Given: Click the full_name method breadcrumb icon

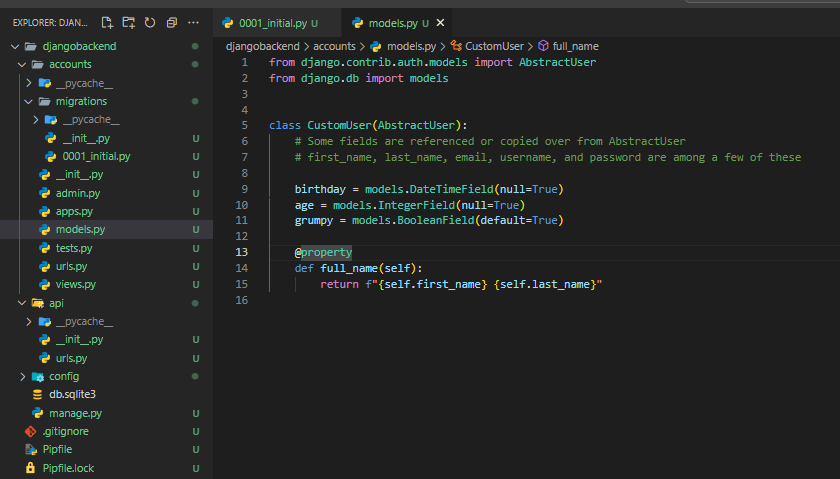Looking at the screenshot, I should [x=544, y=46].
